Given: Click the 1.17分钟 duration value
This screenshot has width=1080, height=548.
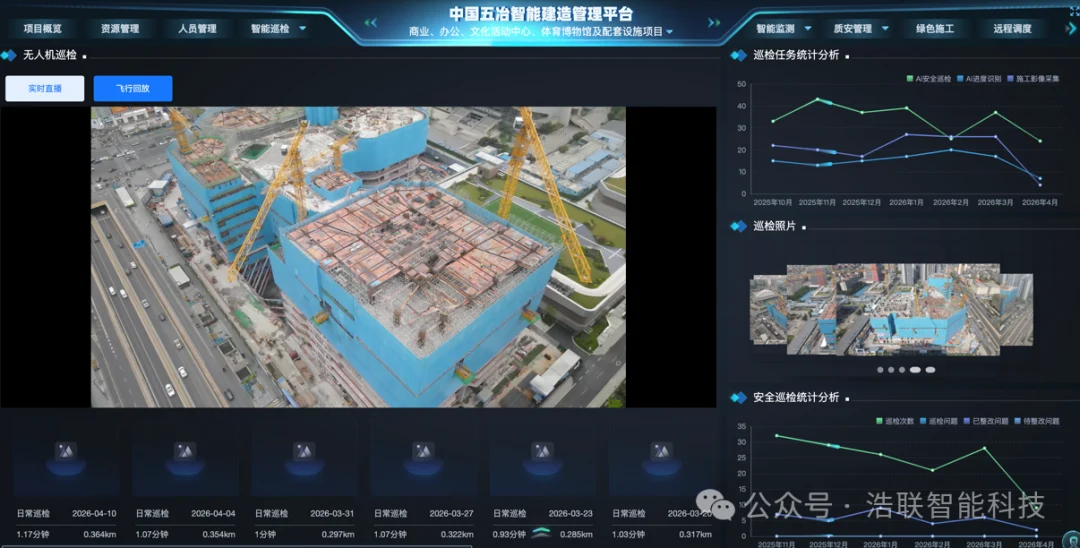Looking at the screenshot, I should [x=32, y=534].
